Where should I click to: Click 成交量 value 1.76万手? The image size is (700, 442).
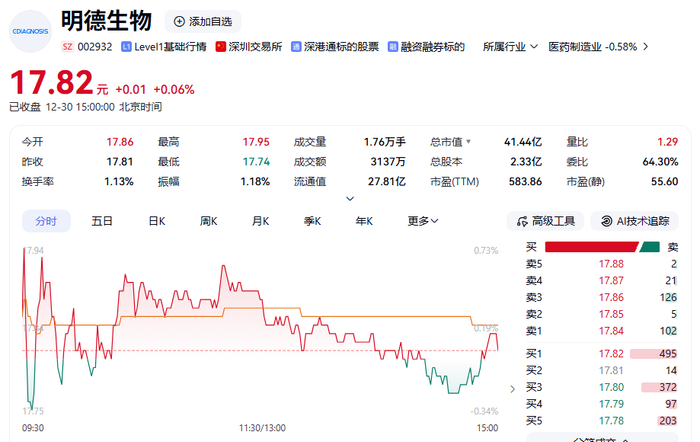click(x=384, y=142)
